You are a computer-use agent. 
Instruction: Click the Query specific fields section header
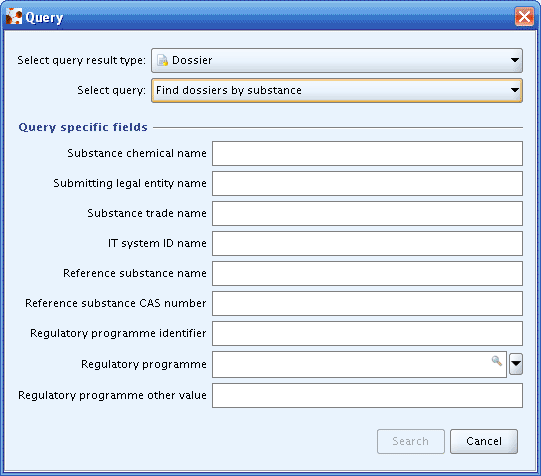click(x=83, y=127)
